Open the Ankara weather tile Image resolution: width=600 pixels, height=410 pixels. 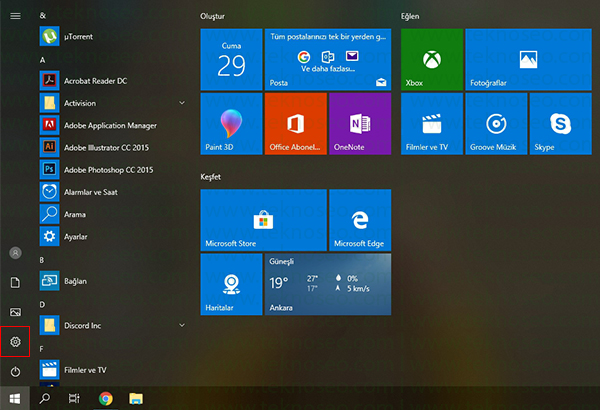point(328,284)
